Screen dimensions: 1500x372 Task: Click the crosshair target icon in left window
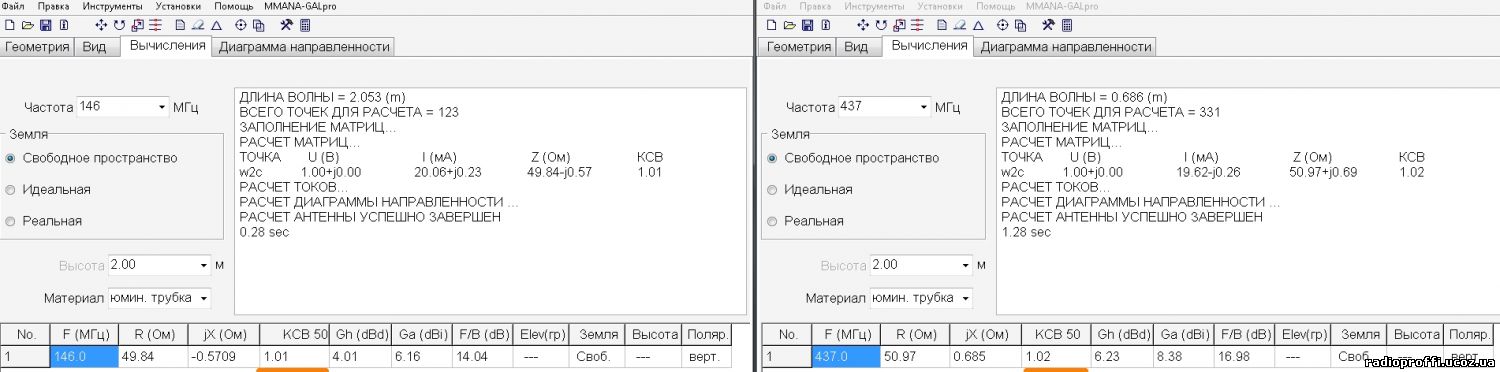point(241,25)
